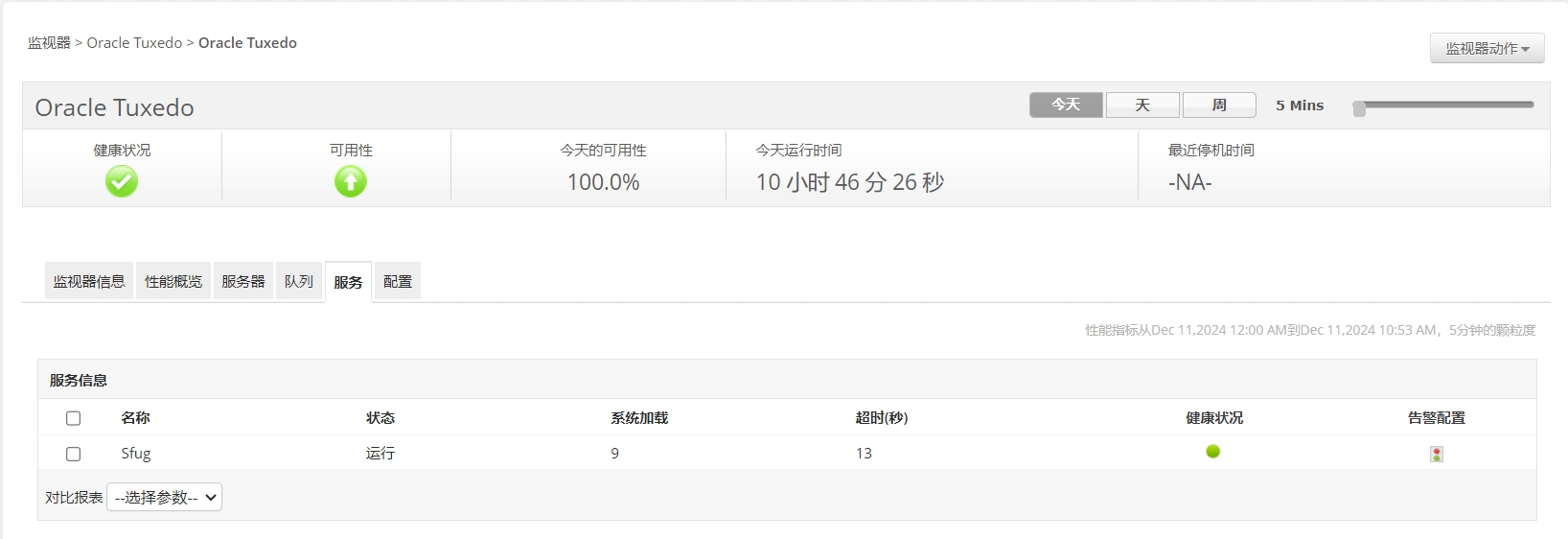Screen dimensions: 1568x539
Task: Select the 队列 tab
Action: (x=299, y=281)
